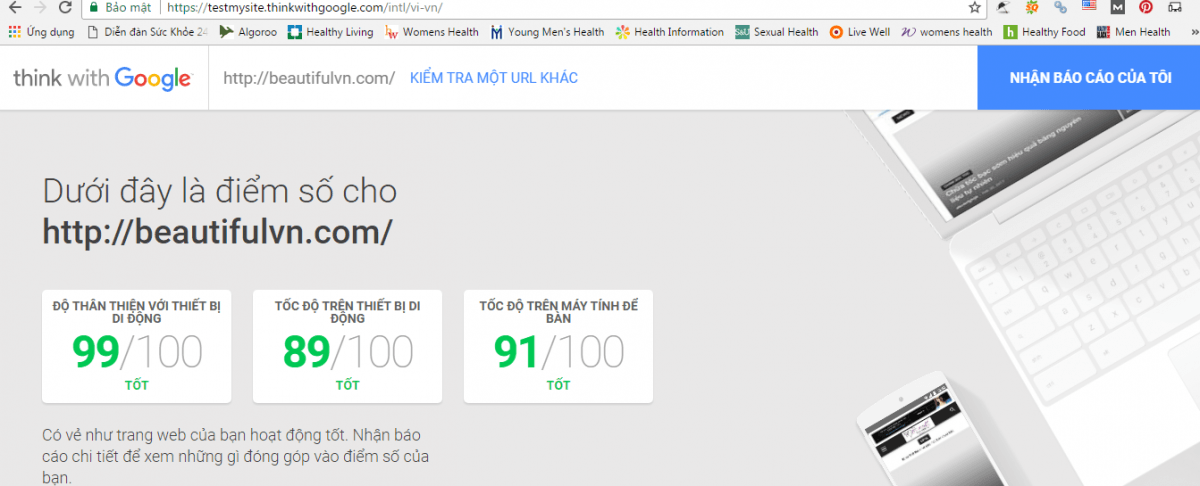Open the Live Well bookmark
The width and height of the screenshot is (1200, 486).
point(860,32)
